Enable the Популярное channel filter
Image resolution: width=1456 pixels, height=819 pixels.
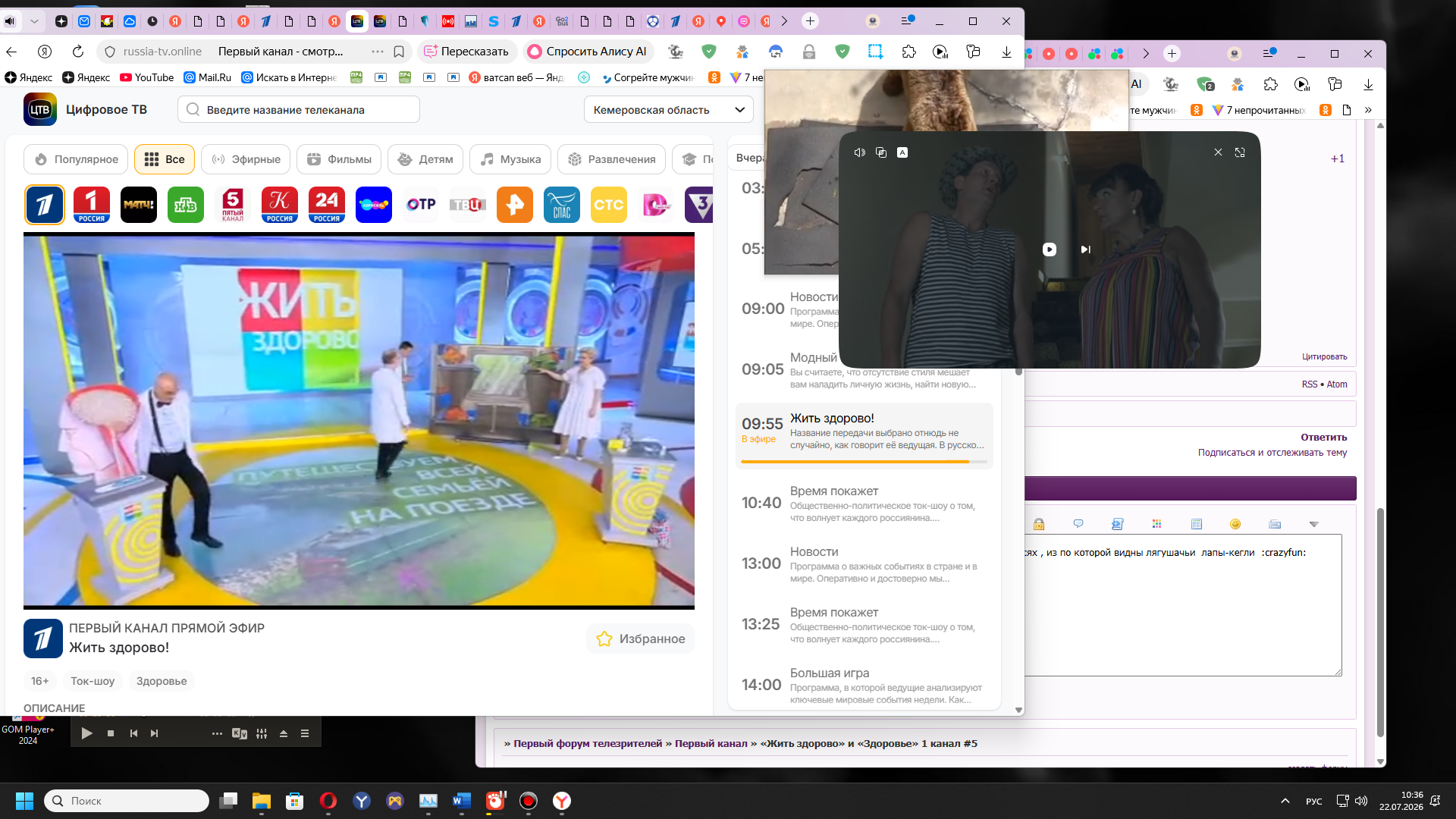(x=77, y=159)
